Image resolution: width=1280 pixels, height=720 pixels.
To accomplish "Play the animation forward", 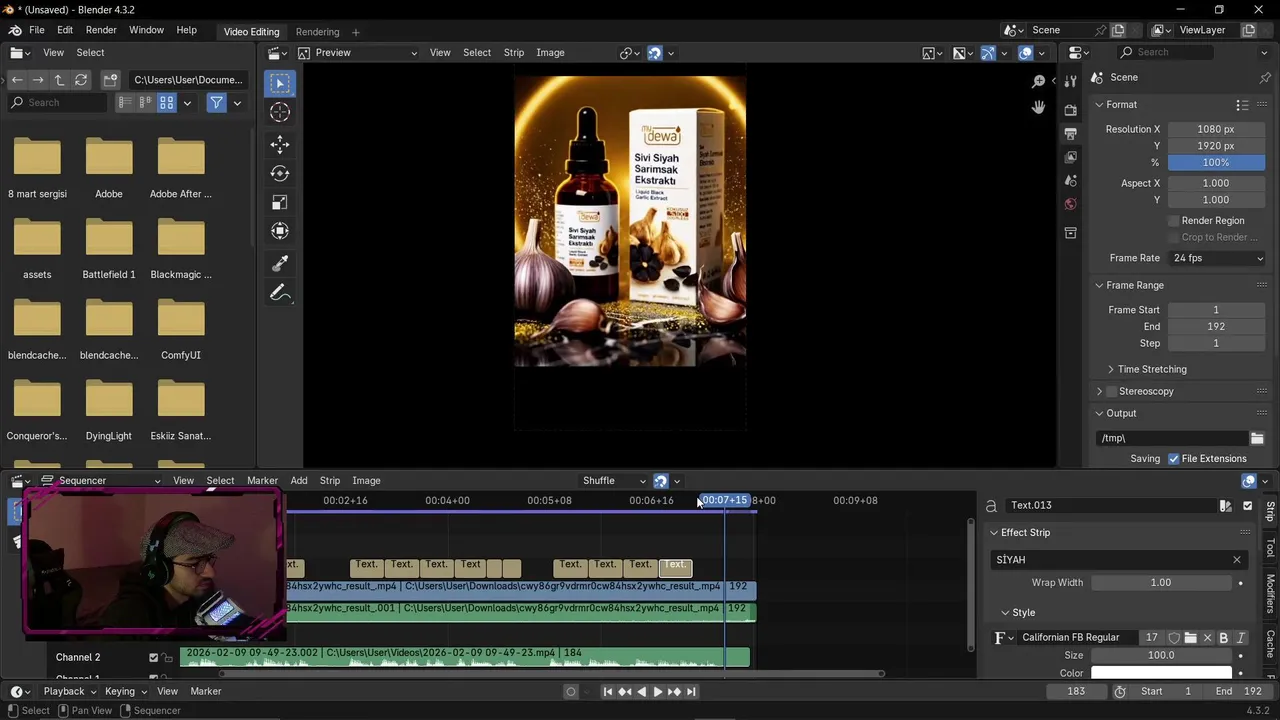I will tap(657, 692).
